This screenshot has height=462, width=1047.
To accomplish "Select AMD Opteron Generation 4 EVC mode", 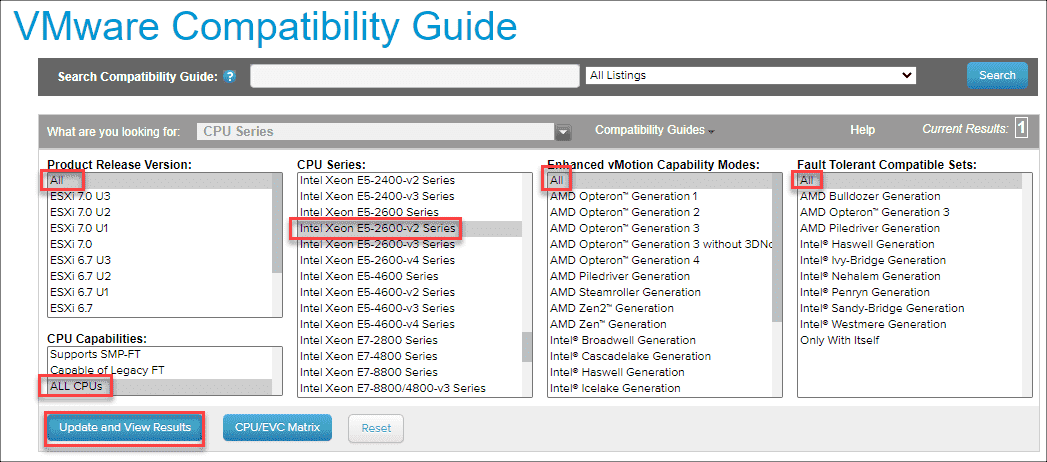I will pyautogui.click(x=659, y=260).
